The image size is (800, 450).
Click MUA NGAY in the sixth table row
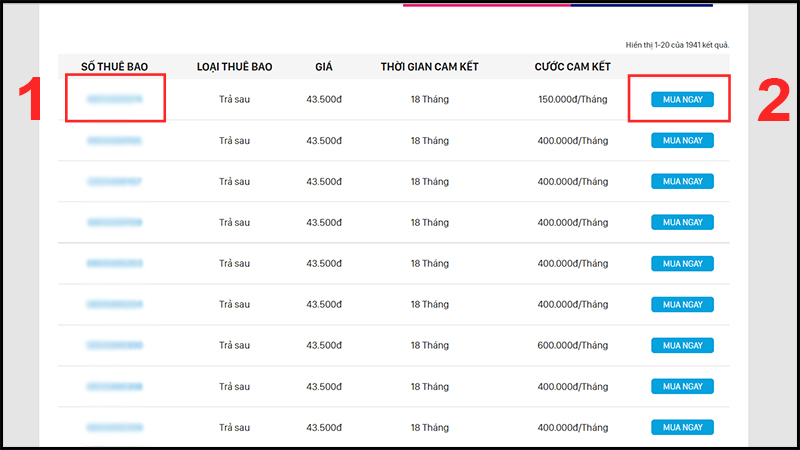(682, 304)
